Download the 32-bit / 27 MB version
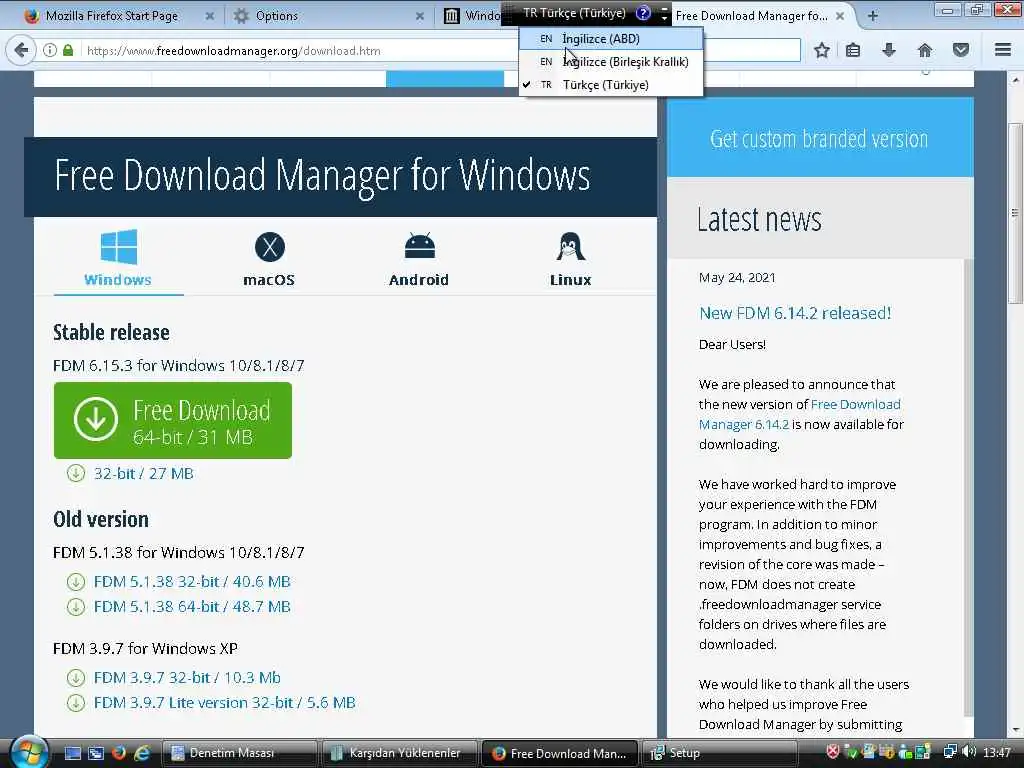 pos(144,473)
